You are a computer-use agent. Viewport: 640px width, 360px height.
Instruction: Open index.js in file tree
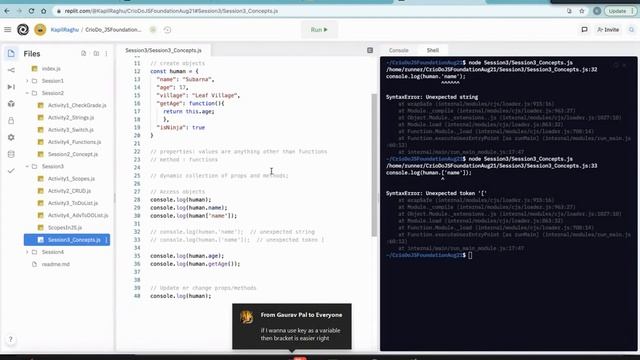pos(51,69)
